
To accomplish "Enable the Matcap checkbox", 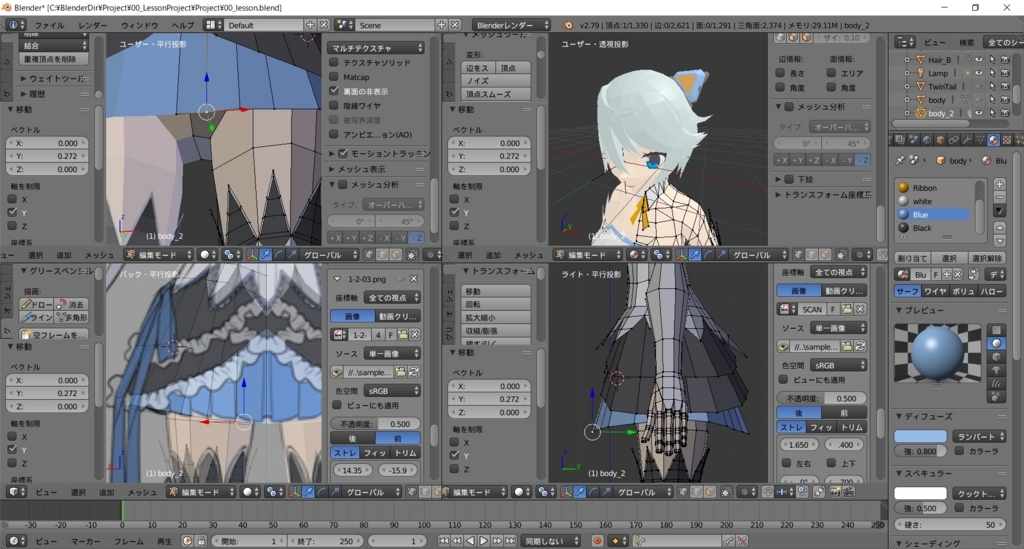I will [334, 76].
